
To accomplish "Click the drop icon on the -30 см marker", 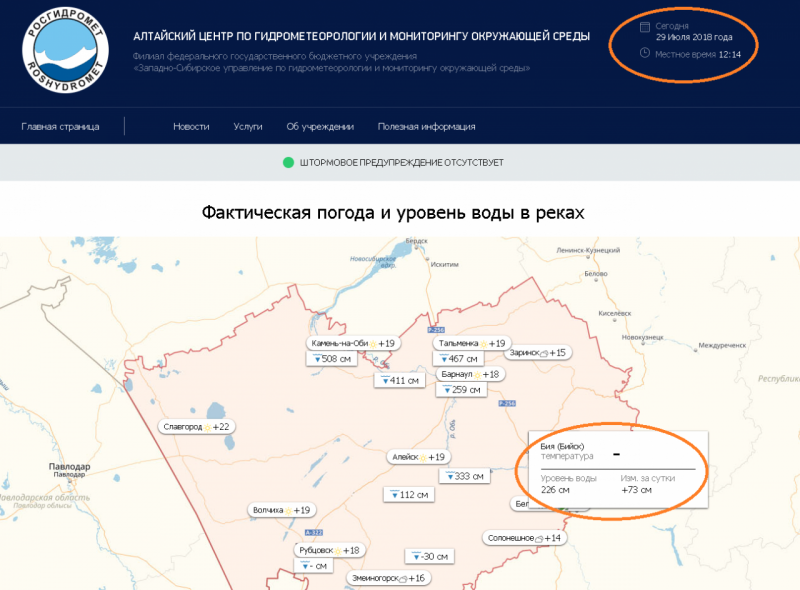I will (414, 556).
